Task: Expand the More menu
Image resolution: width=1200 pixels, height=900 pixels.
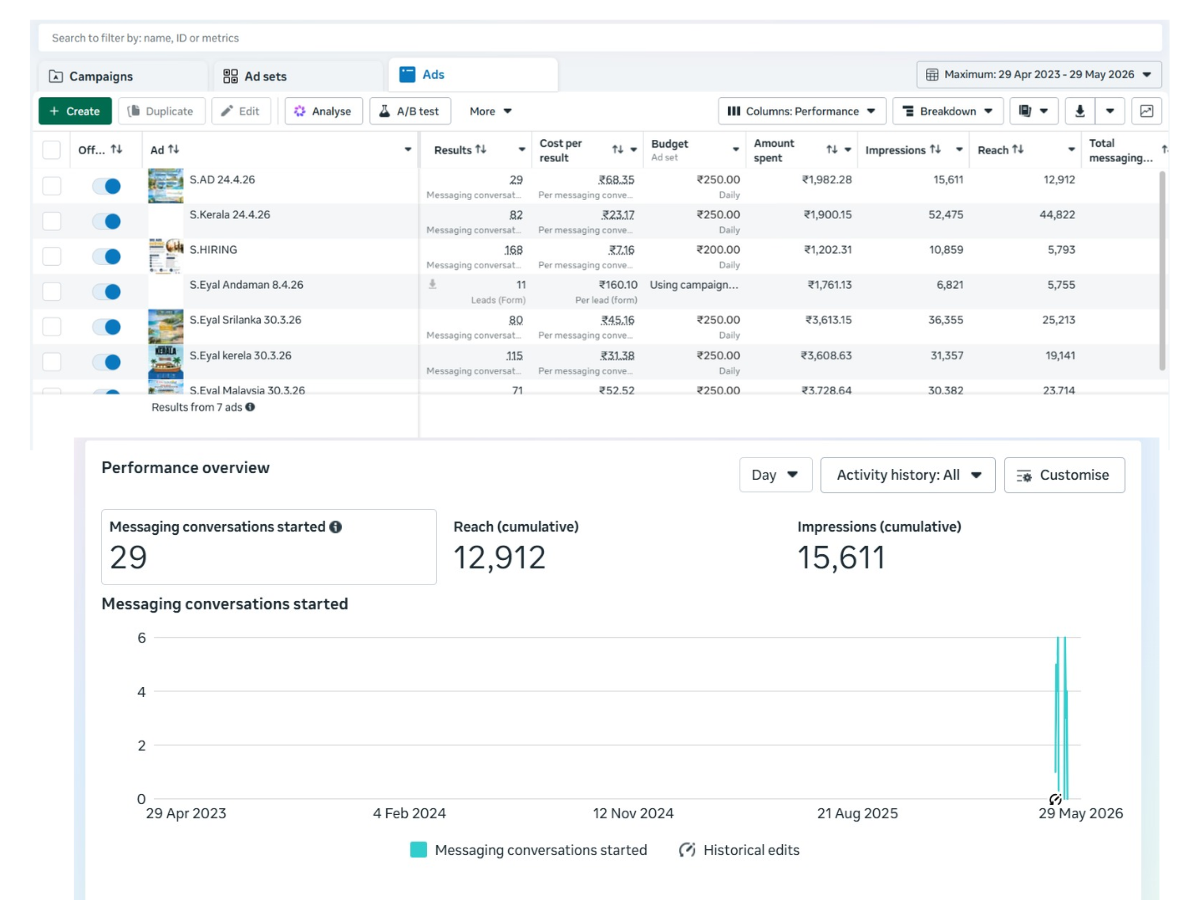Action: pos(490,111)
